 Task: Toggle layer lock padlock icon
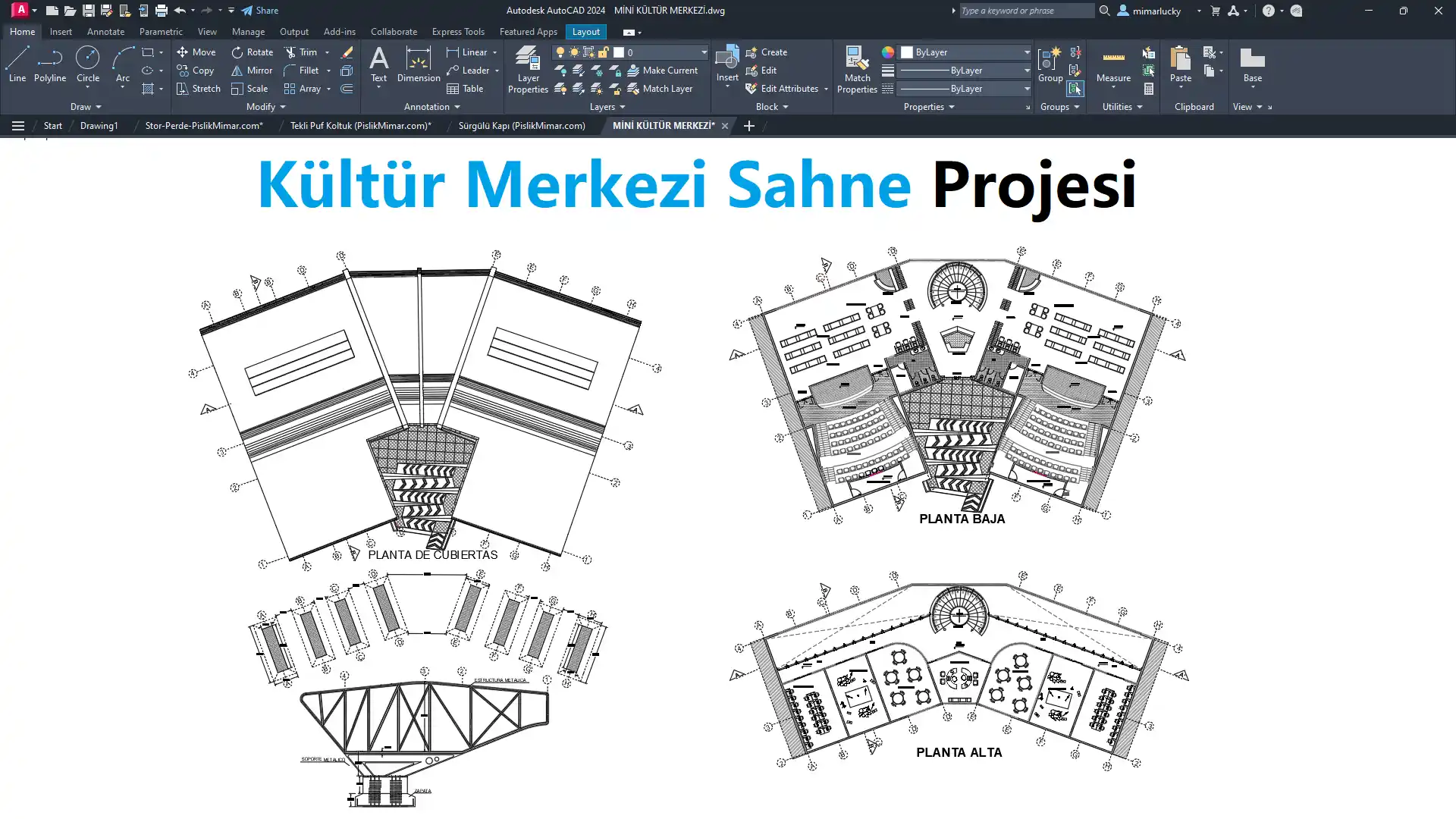pyautogui.click(x=604, y=52)
